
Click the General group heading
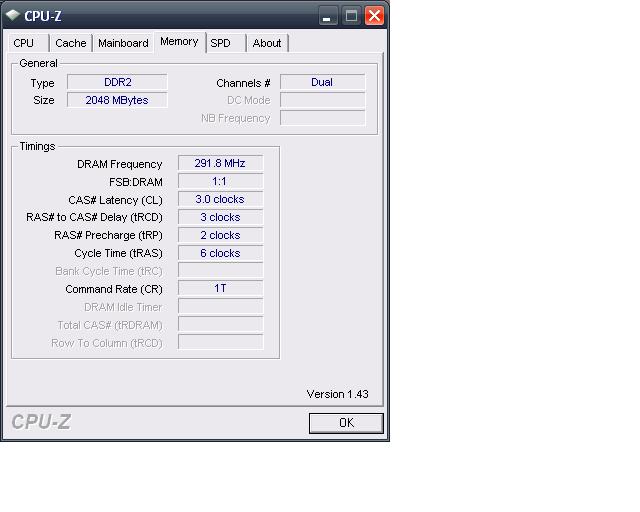38,63
